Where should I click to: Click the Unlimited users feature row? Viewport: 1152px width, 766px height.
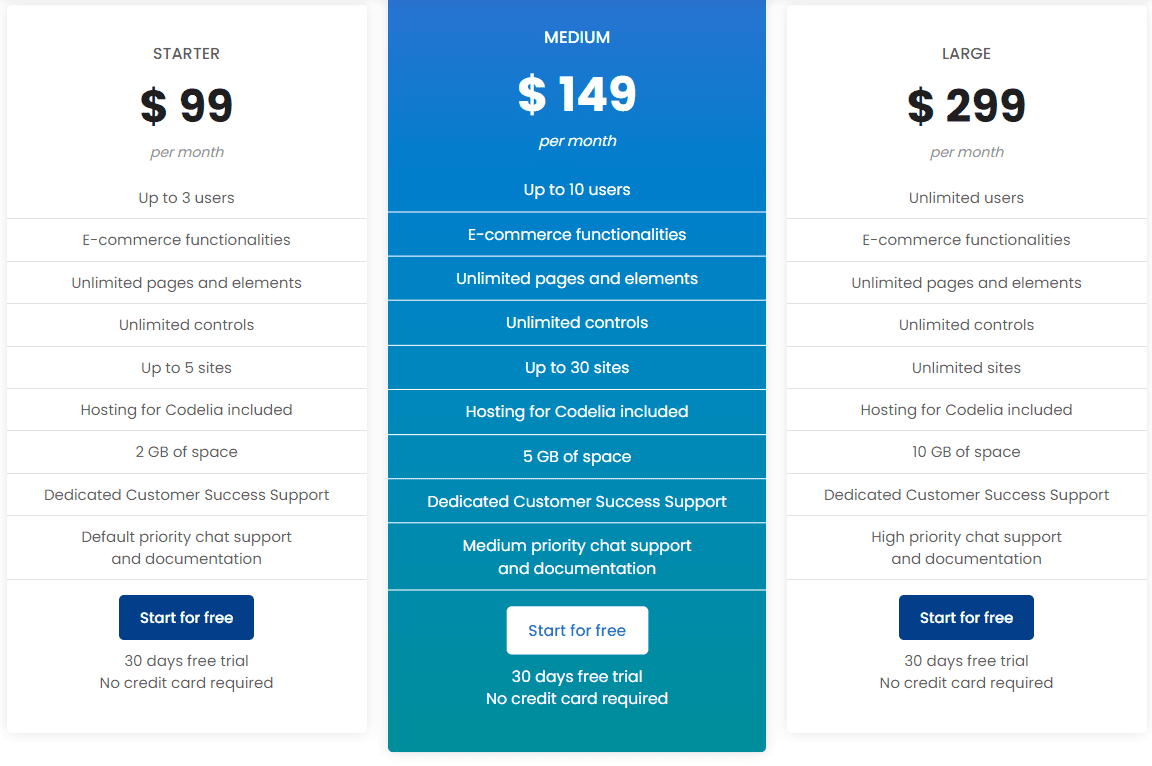tap(966, 198)
